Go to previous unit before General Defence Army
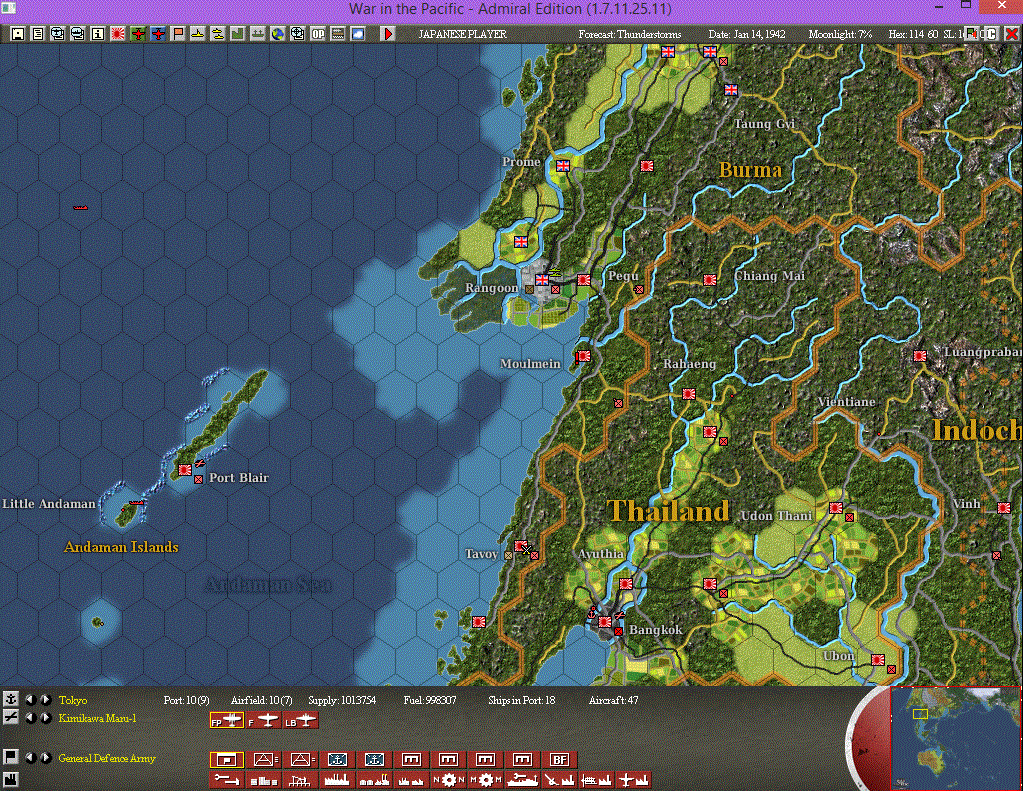 tap(30, 757)
